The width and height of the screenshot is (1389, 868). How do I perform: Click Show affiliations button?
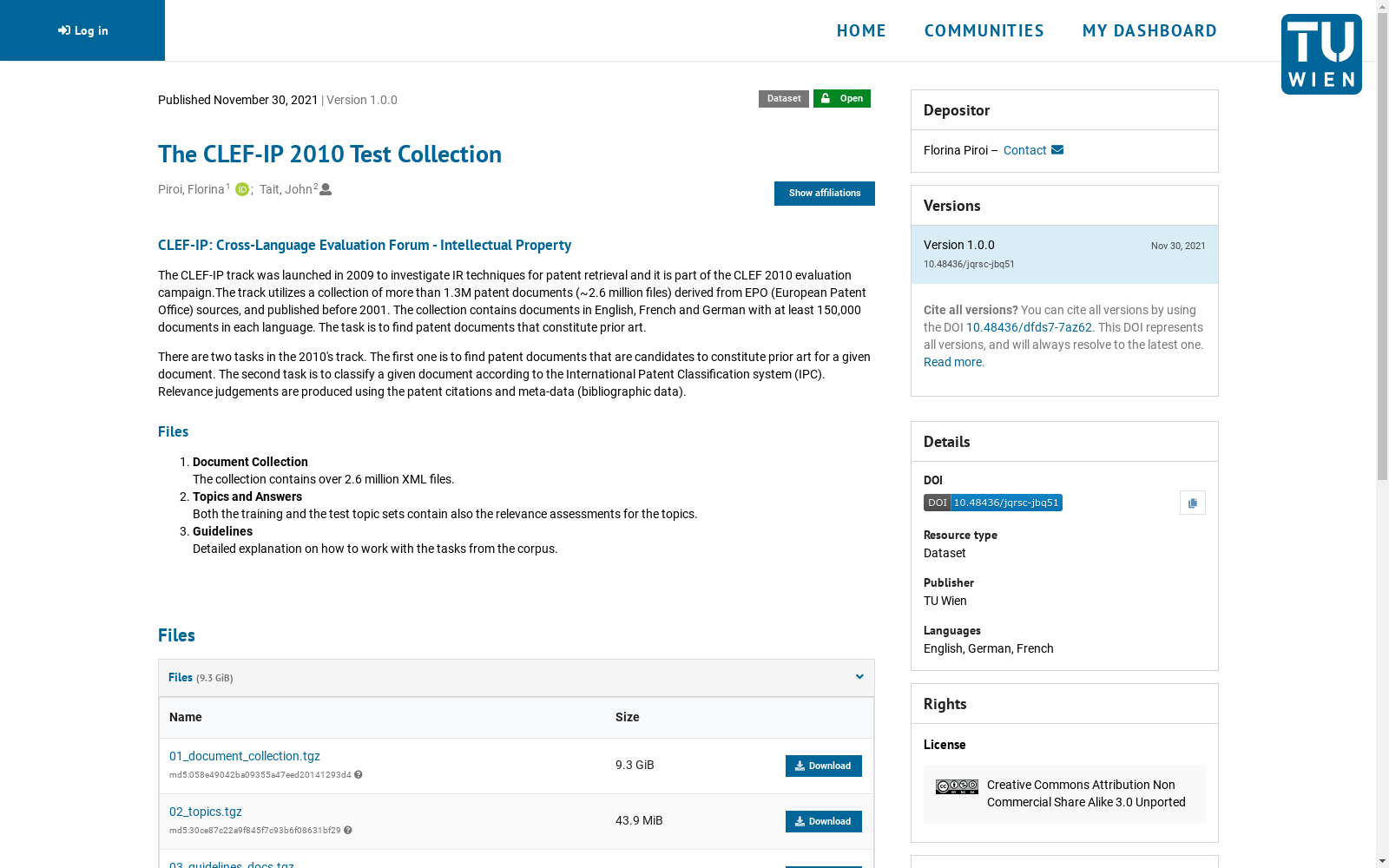(x=825, y=194)
